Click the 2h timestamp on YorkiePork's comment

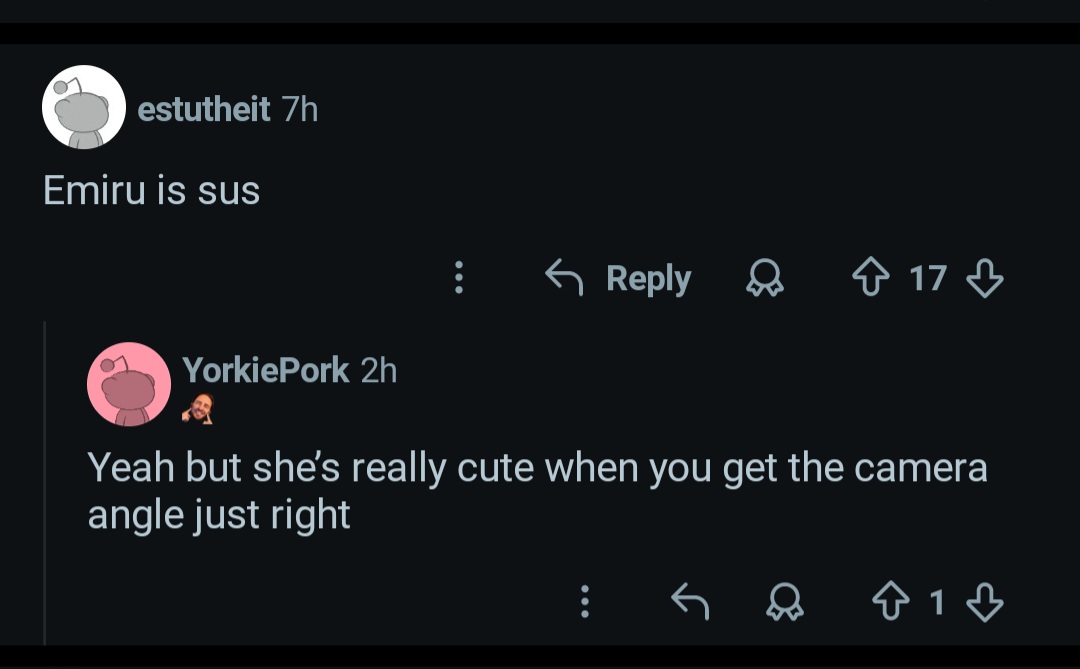378,370
